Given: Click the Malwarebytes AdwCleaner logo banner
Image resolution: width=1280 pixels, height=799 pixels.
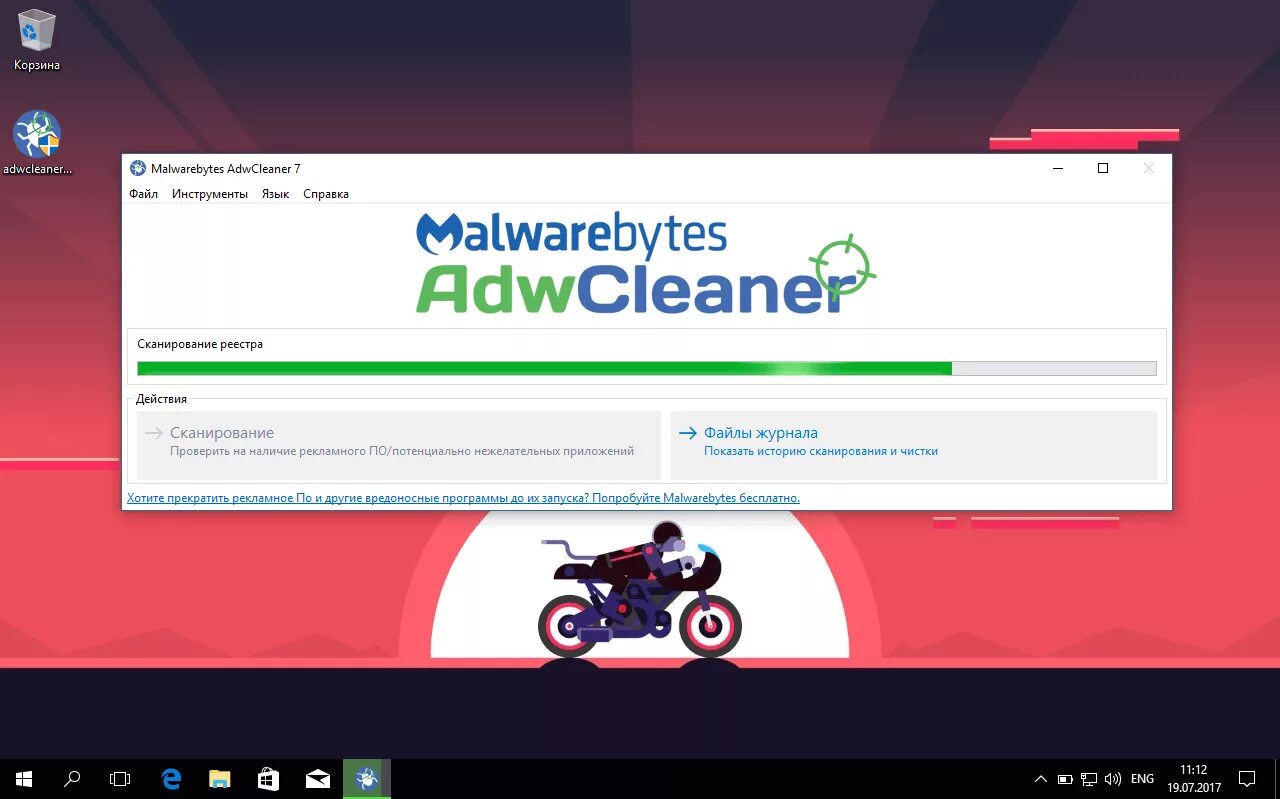Looking at the screenshot, I should click(x=646, y=262).
